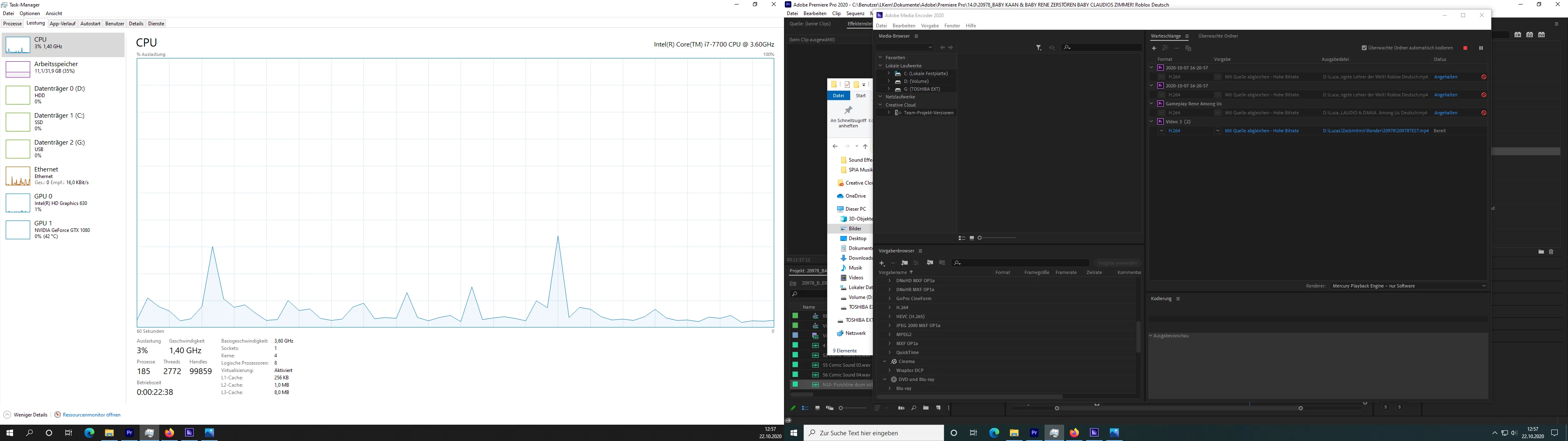Collapse Cinema preset category
1568x441 pixels.
tap(884, 361)
